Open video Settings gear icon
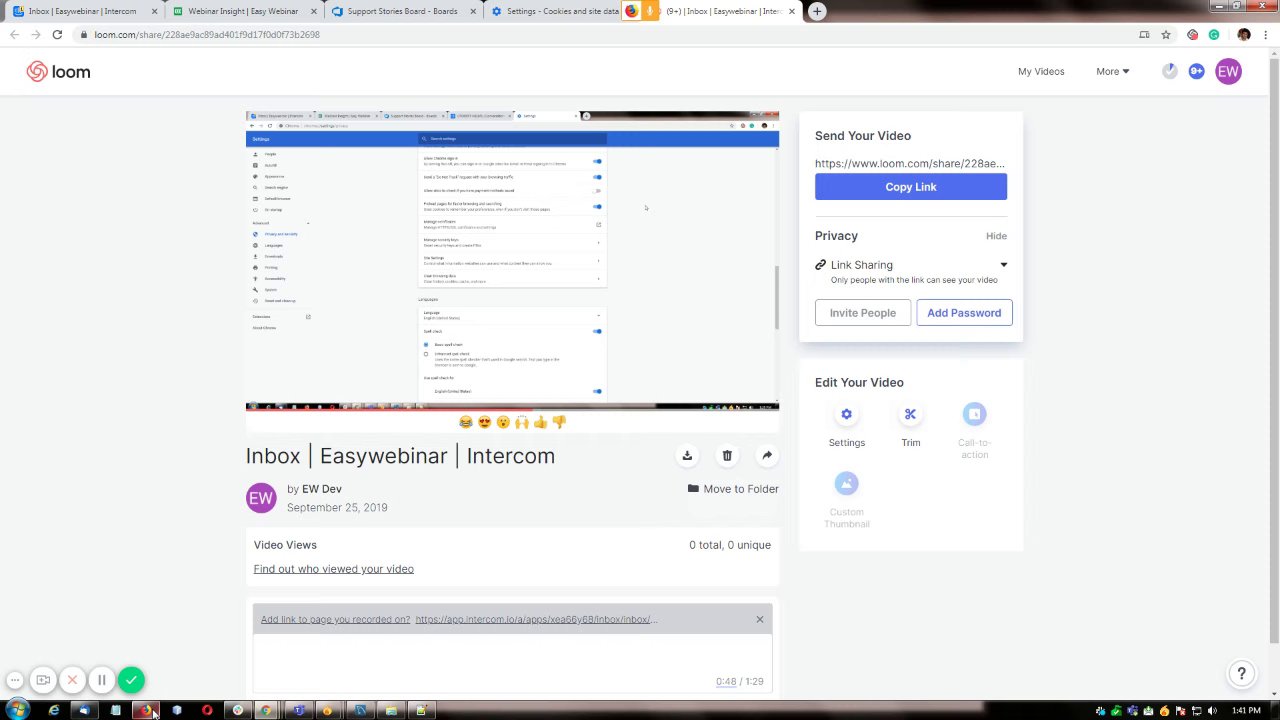Viewport: 1280px width, 720px height. click(846, 414)
